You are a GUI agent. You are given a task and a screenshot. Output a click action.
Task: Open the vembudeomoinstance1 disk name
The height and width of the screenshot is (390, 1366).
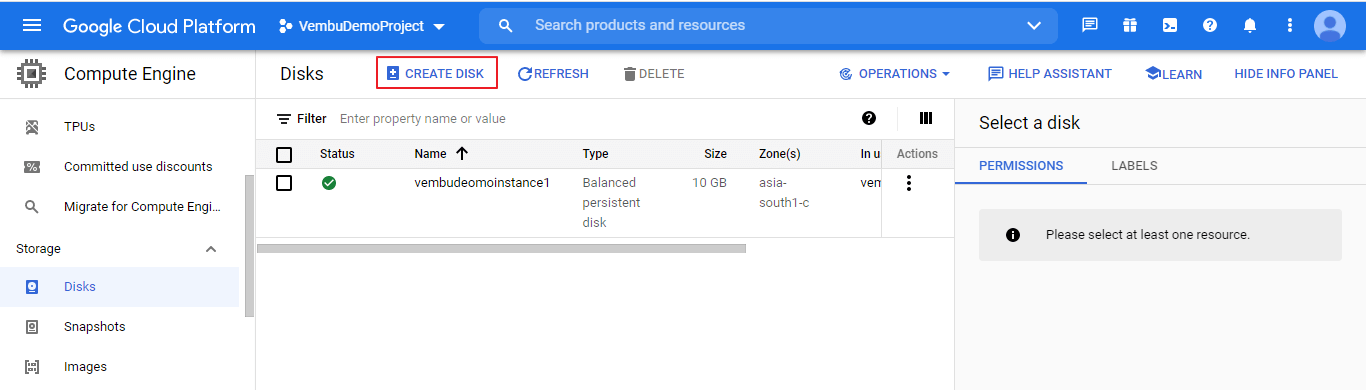pos(482,183)
